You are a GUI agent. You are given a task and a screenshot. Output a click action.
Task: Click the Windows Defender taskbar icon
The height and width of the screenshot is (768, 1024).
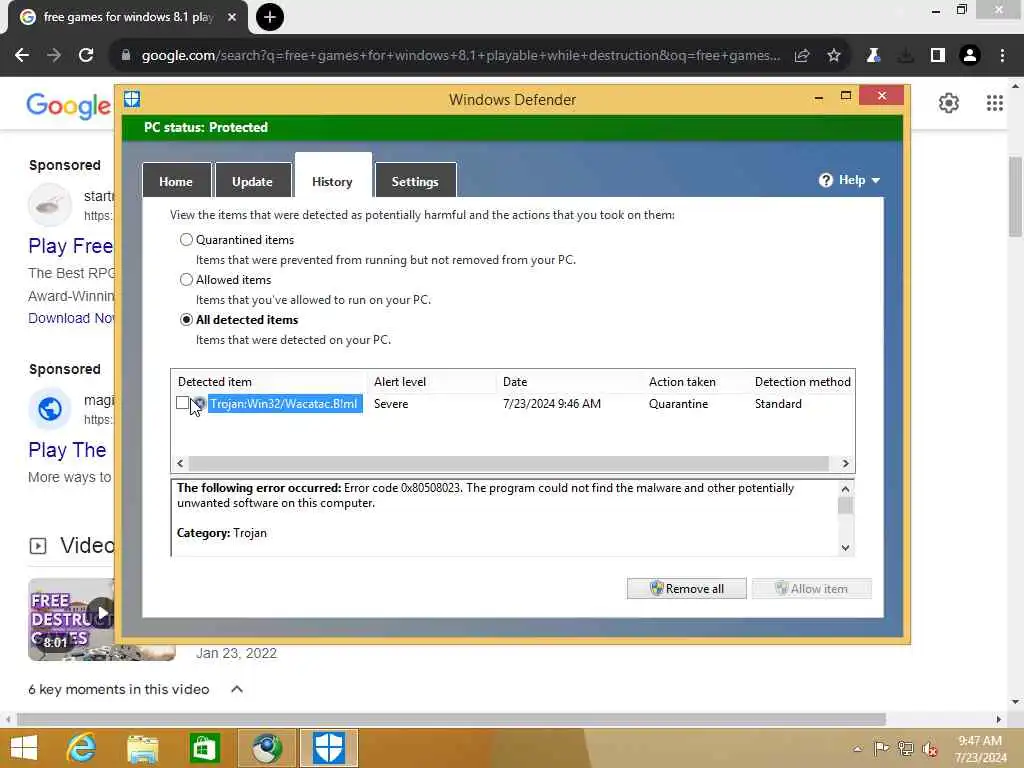(328, 748)
